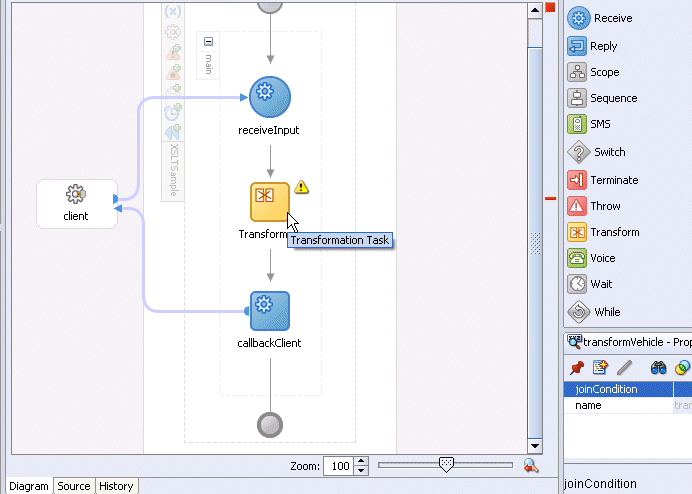692x494 pixels.
Task: Switch to the Source tab
Action: 74,486
